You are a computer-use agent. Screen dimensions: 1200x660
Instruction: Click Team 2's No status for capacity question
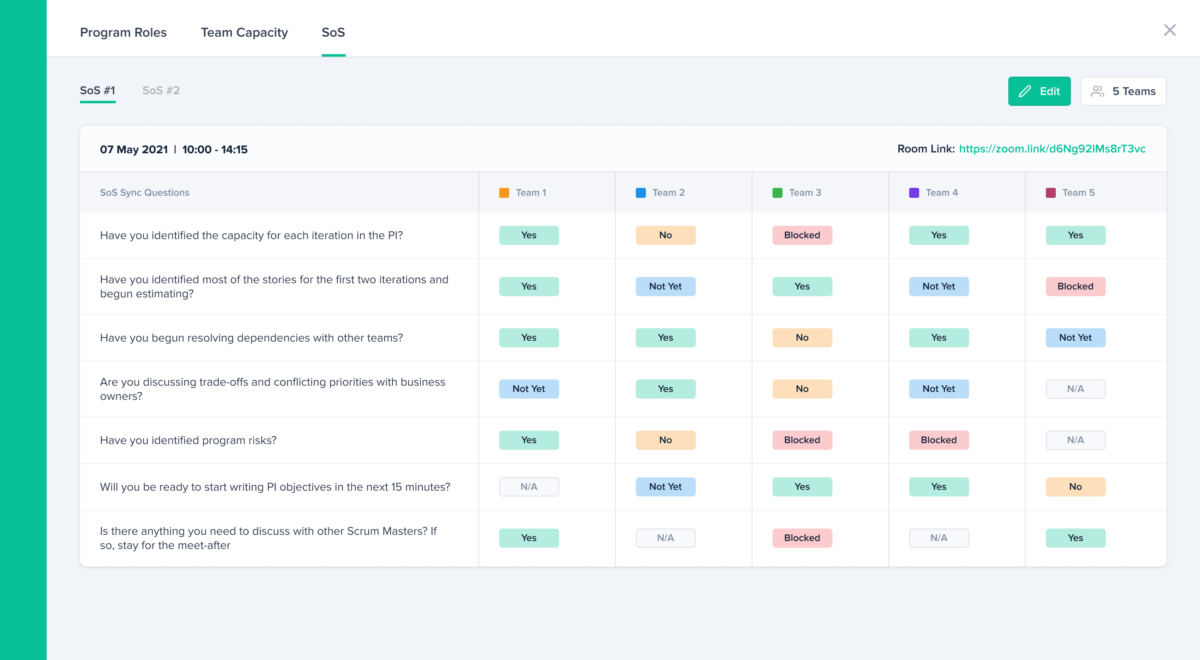pyautogui.click(x=665, y=235)
